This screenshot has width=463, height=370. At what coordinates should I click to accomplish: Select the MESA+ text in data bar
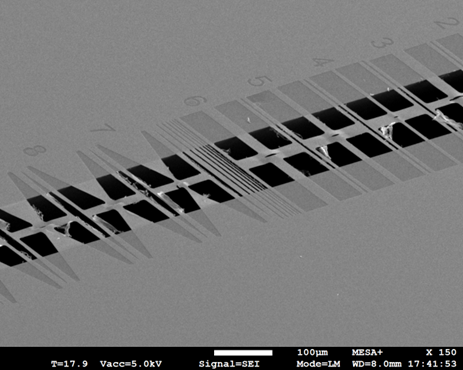[367, 352]
